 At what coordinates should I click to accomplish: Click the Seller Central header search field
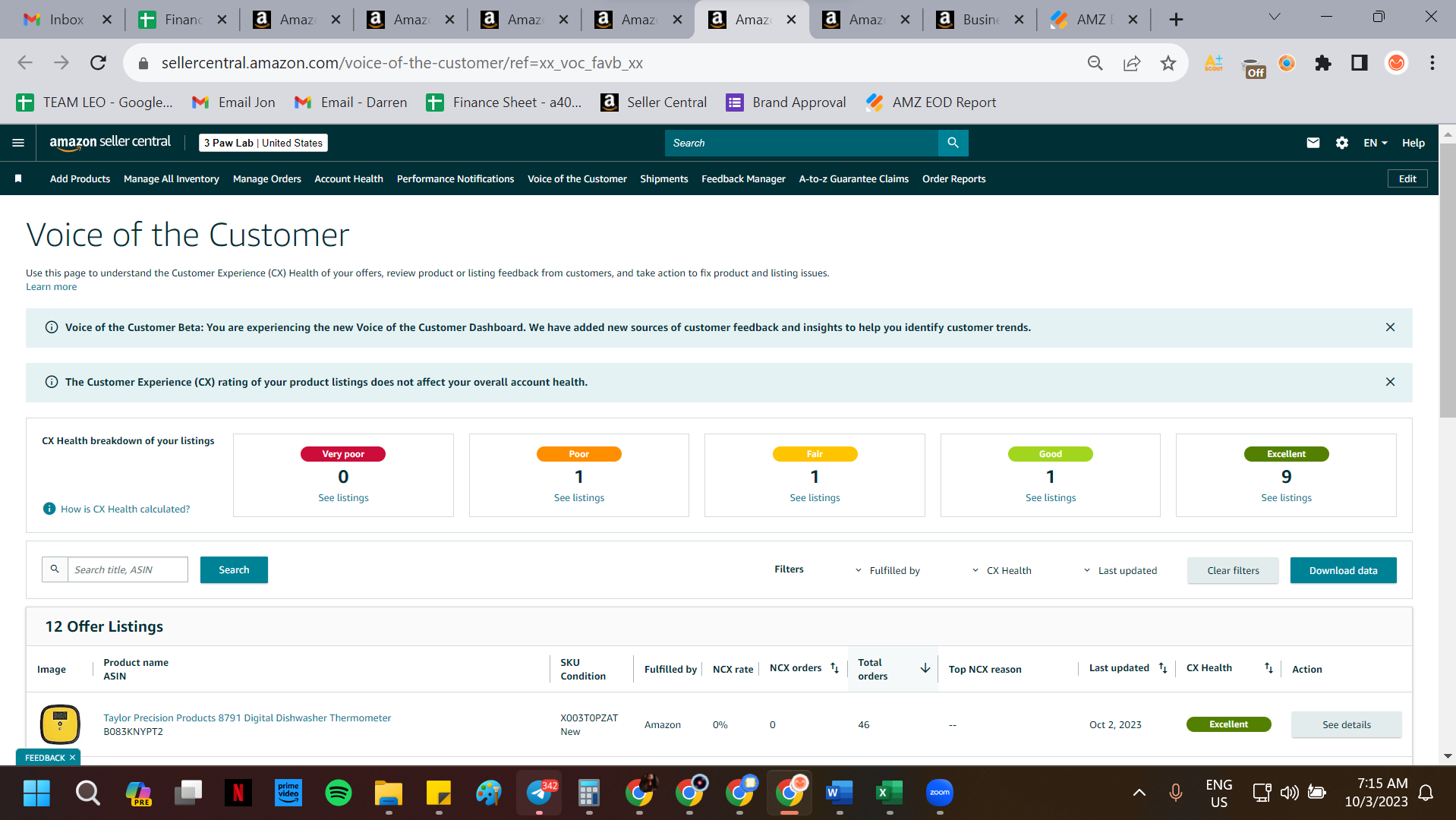(x=801, y=143)
